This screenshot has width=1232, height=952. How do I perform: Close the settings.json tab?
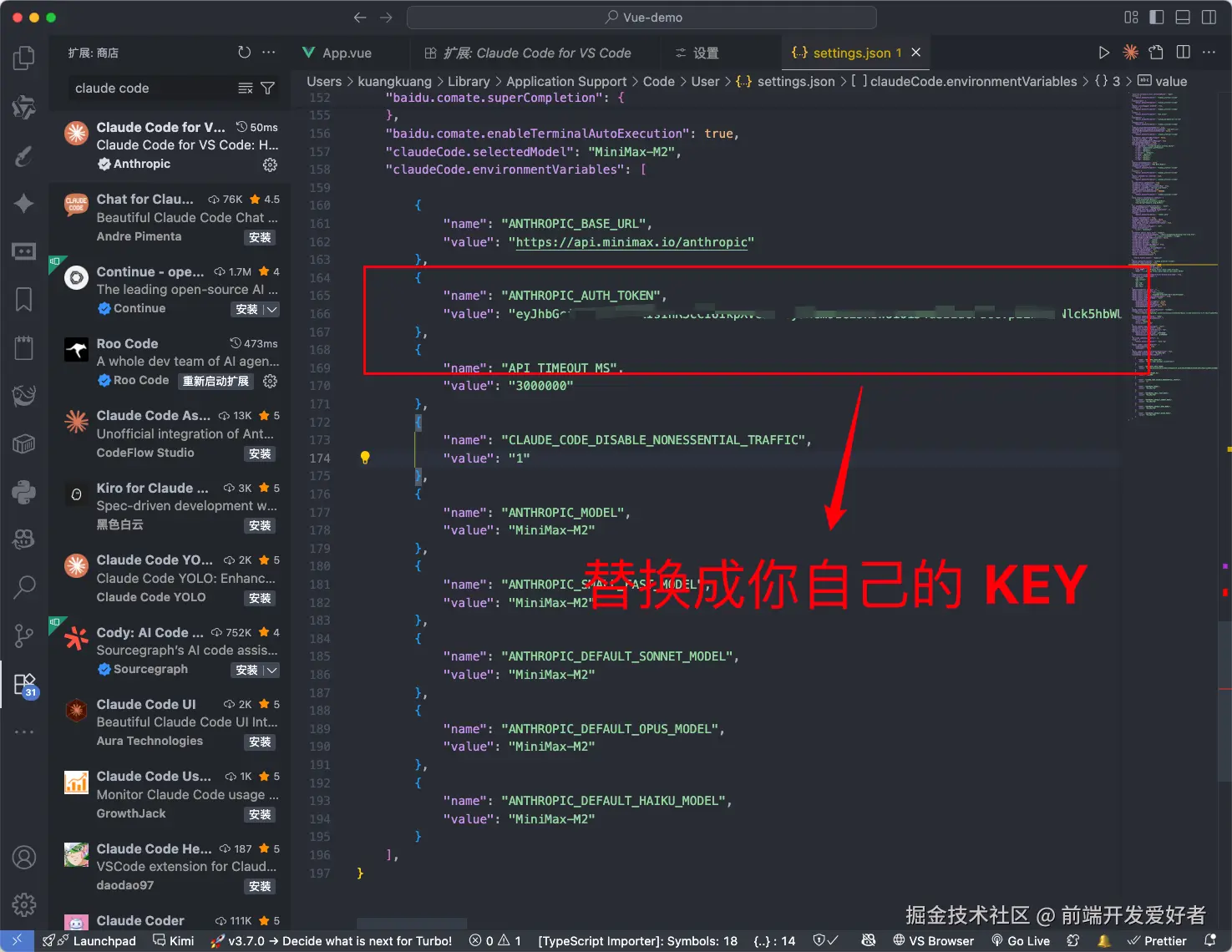[x=916, y=53]
